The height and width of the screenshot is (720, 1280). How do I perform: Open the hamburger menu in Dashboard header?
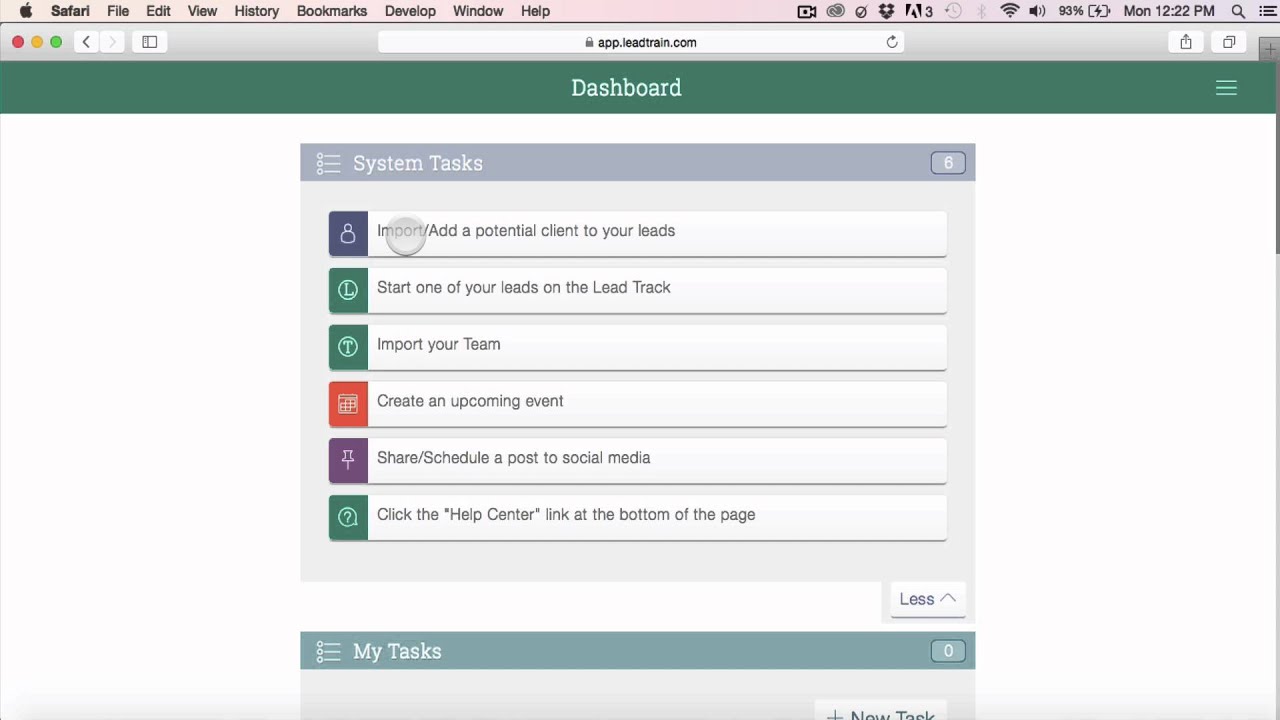coord(1226,88)
